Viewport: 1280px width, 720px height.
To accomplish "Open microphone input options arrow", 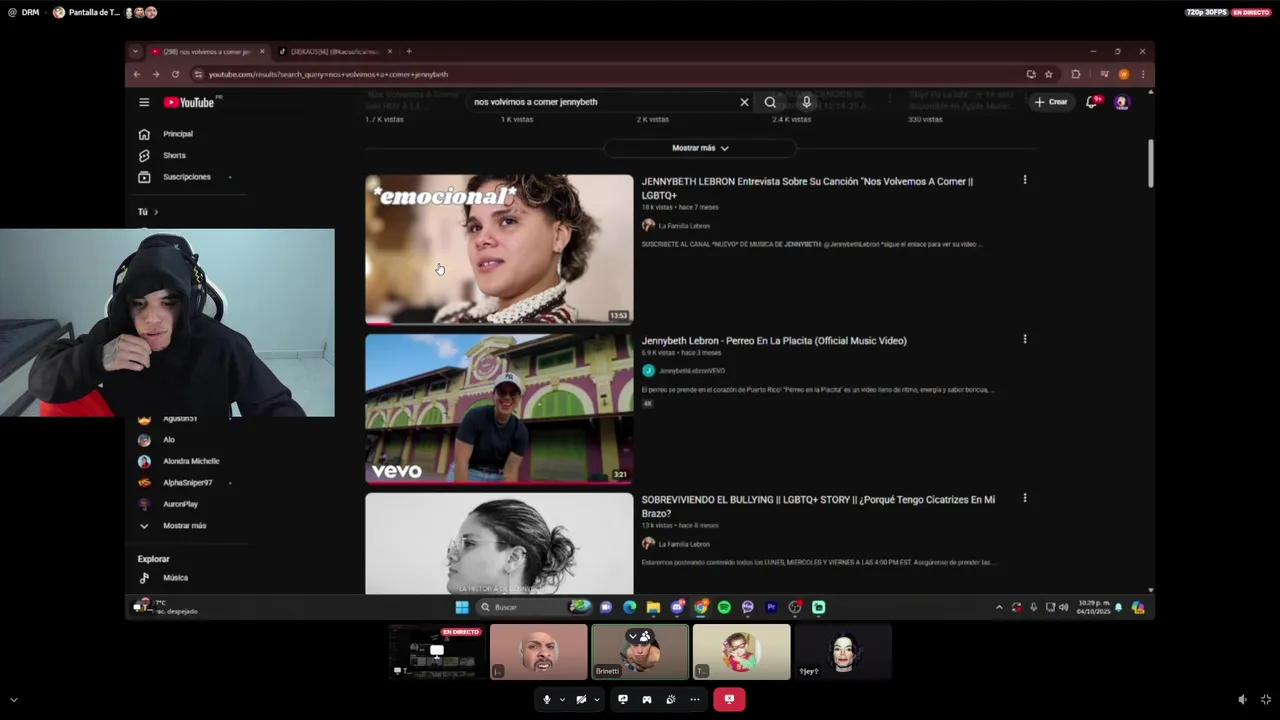I will pos(562,700).
